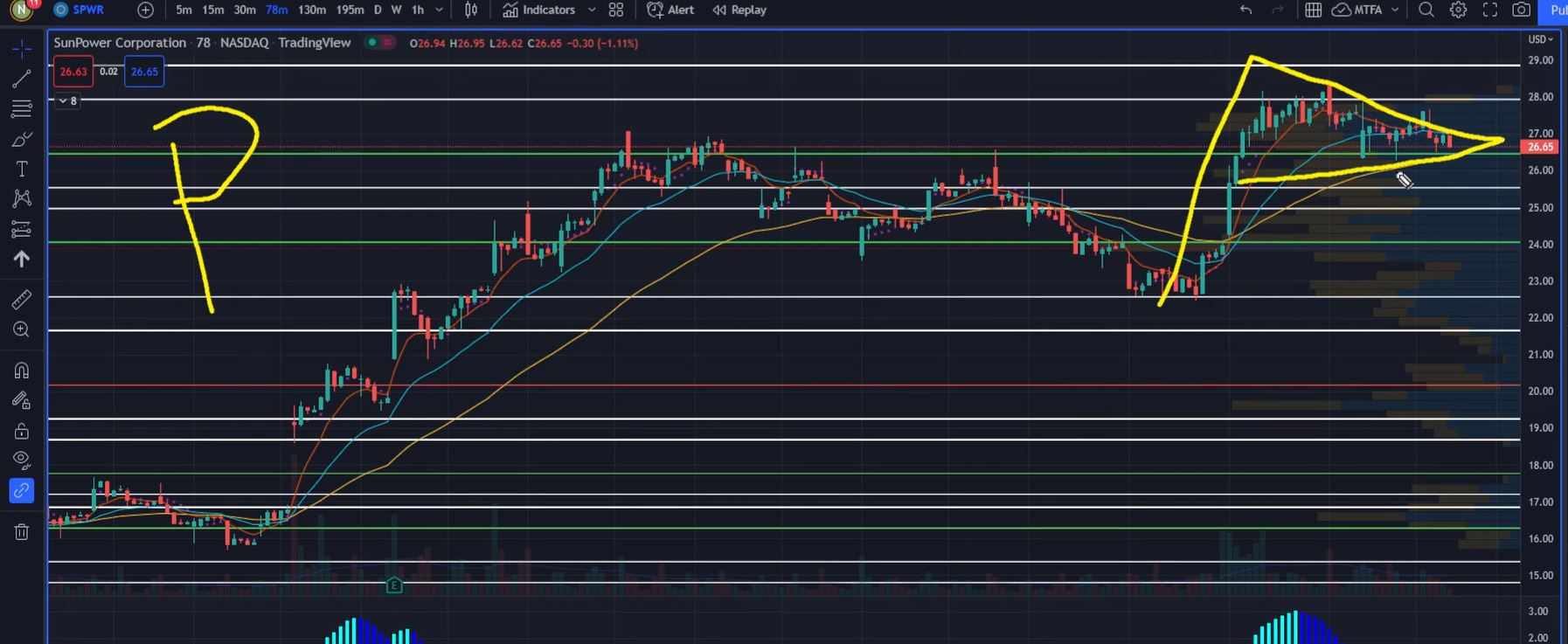Open the layout setup grid icon
The height and width of the screenshot is (644, 1568).
[1313, 10]
